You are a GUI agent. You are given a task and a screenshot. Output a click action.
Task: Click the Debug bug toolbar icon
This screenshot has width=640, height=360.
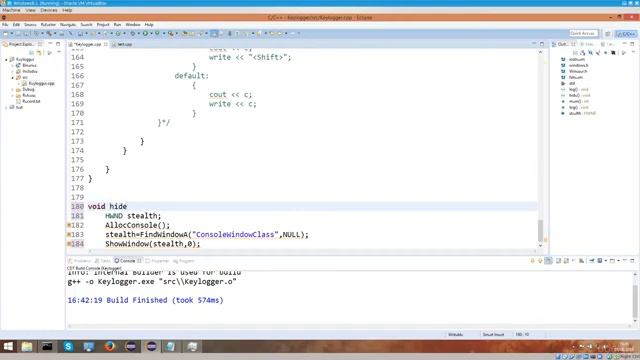coord(133,33)
